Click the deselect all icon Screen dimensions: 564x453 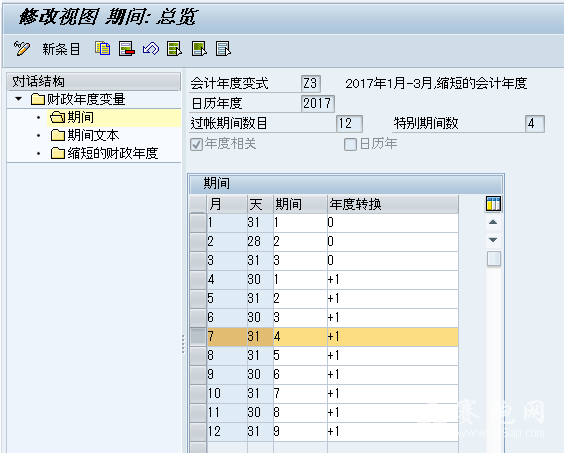click(x=223, y=49)
